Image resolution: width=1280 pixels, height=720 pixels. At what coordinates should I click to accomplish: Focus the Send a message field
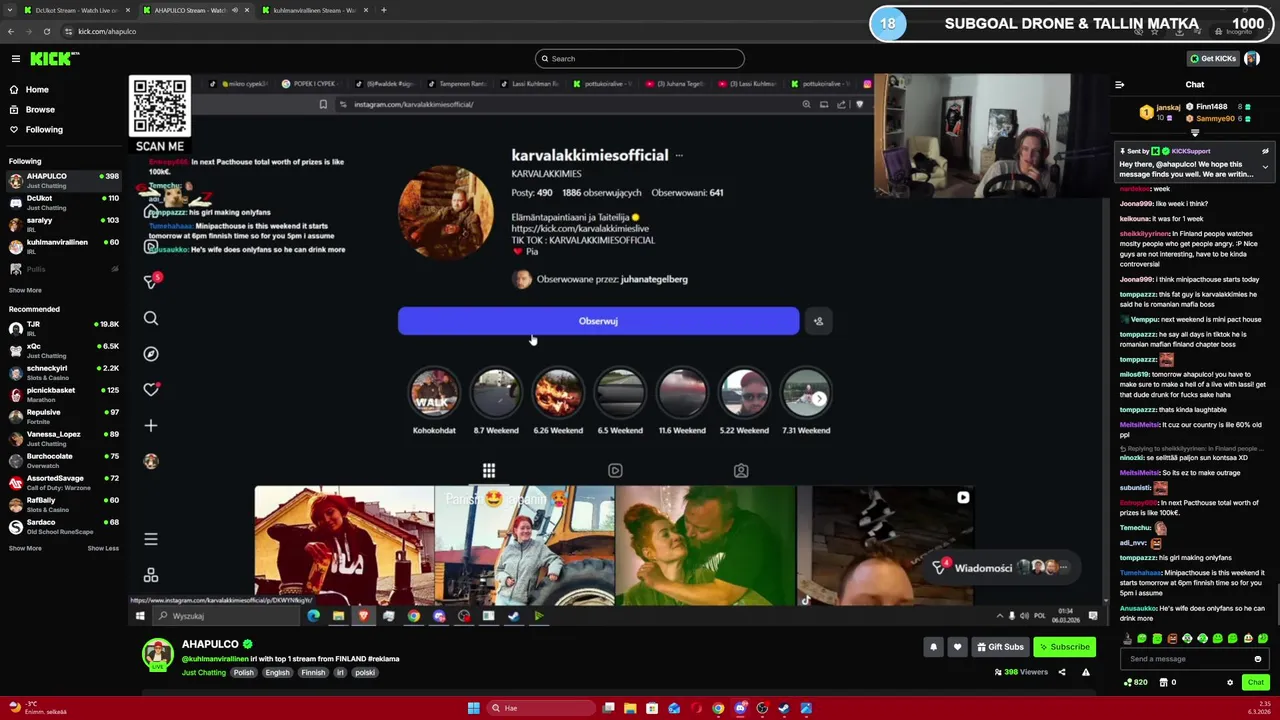(x=1195, y=659)
